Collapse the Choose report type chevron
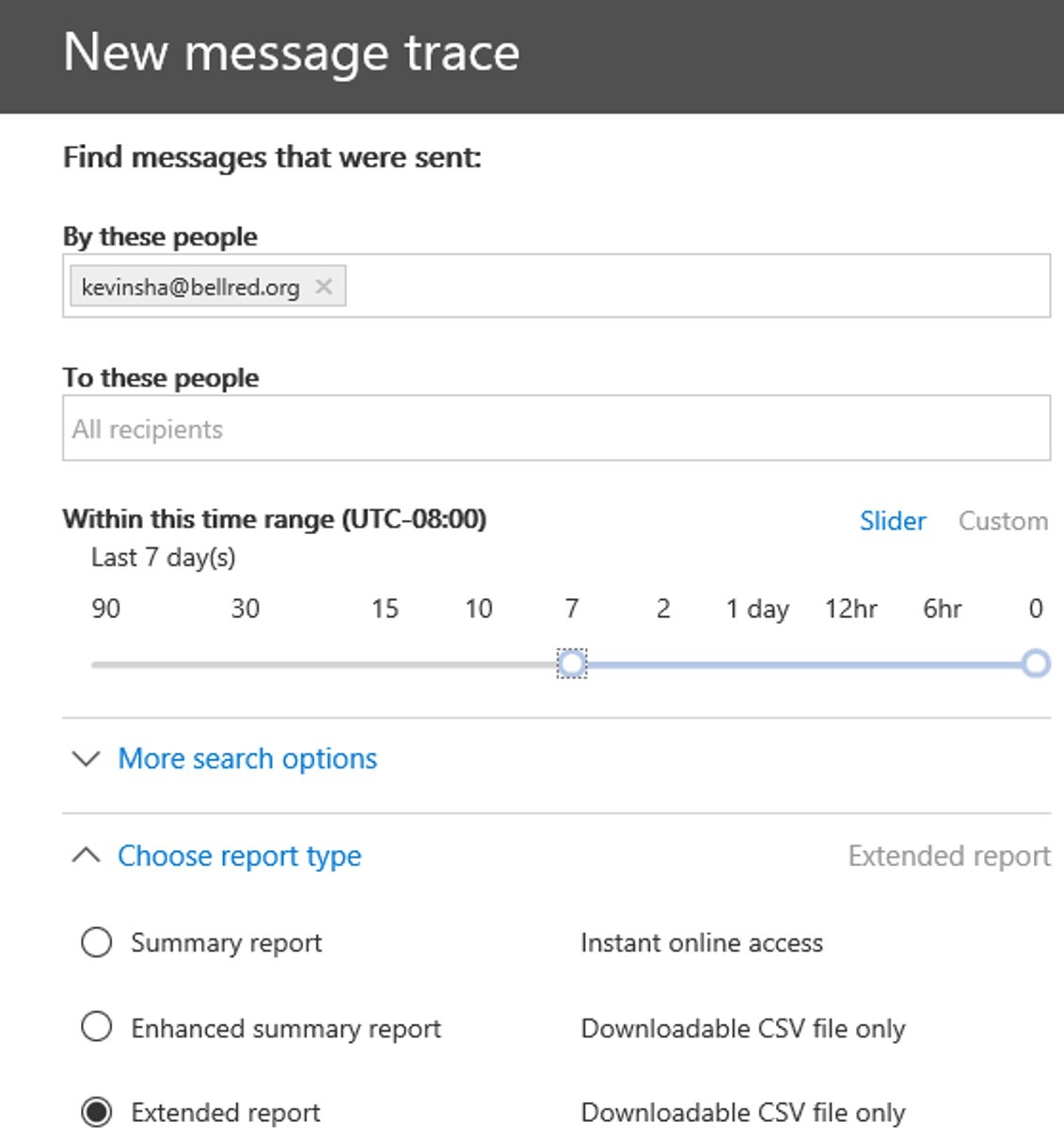Image resolution: width=1064 pixels, height=1137 pixels. [86, 856]
